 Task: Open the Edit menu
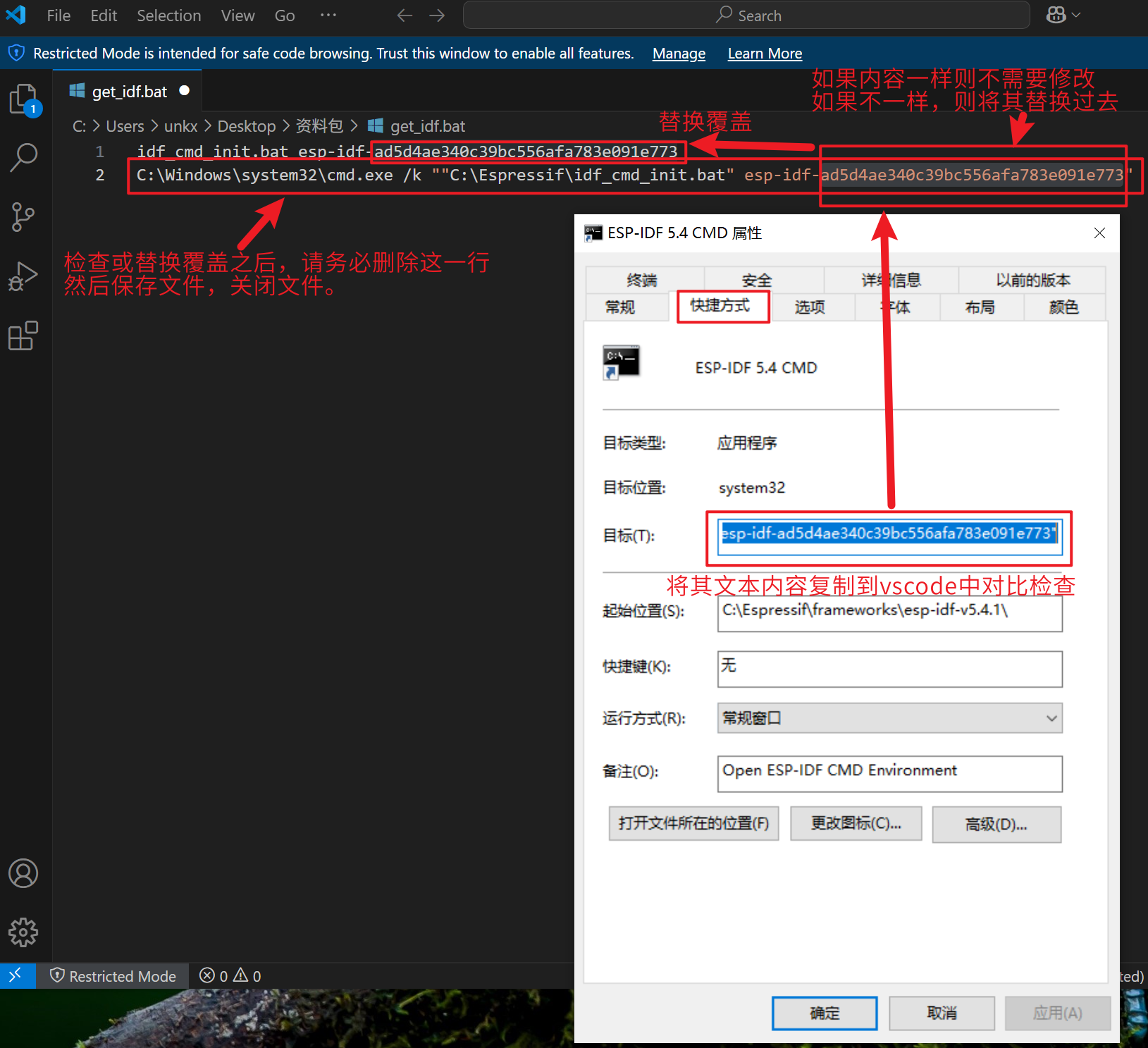pyautogui.click(x=104, y=16)
